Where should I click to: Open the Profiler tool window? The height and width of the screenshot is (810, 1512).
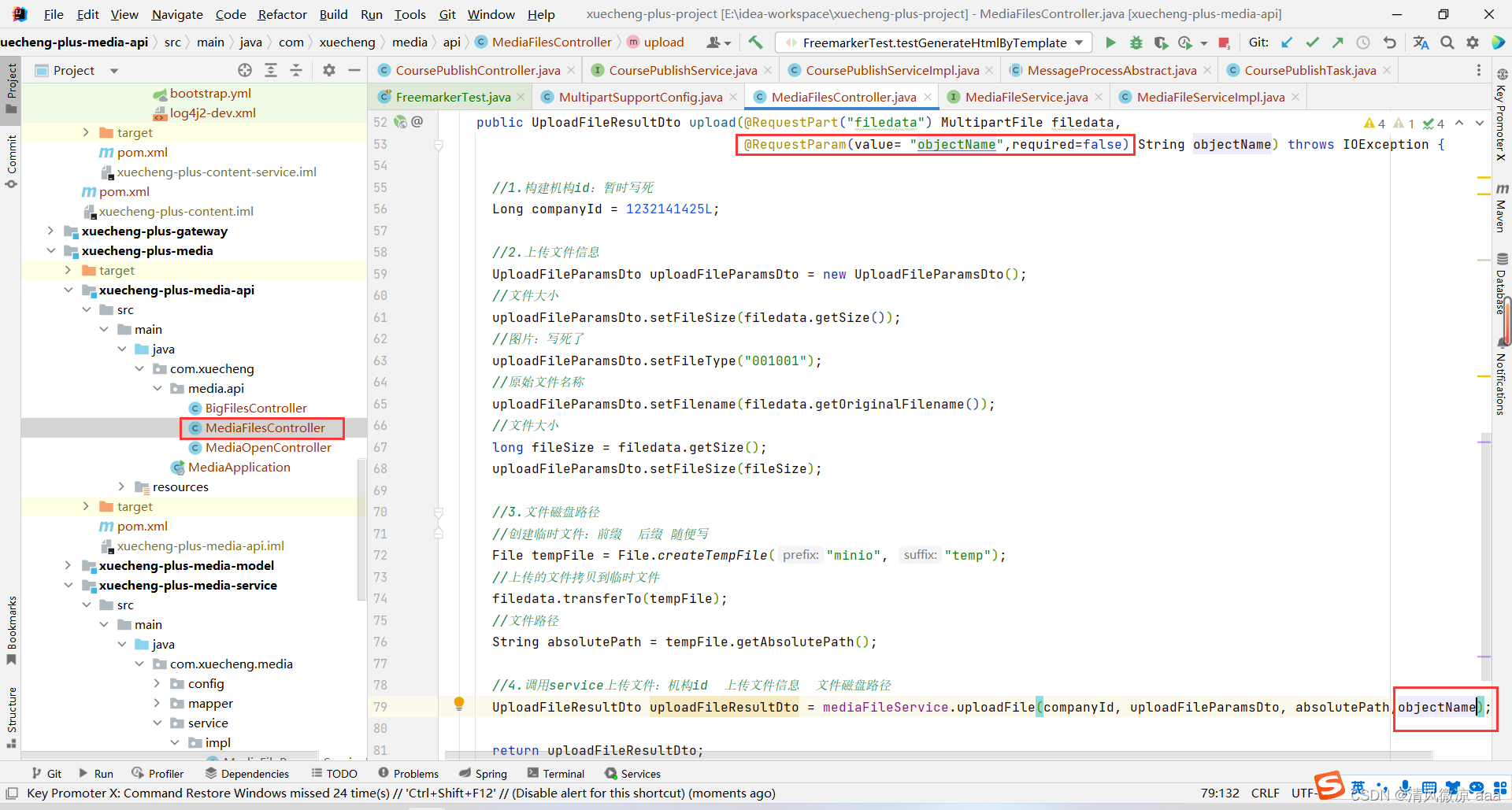pyautogui.click(x=157, y=774)
